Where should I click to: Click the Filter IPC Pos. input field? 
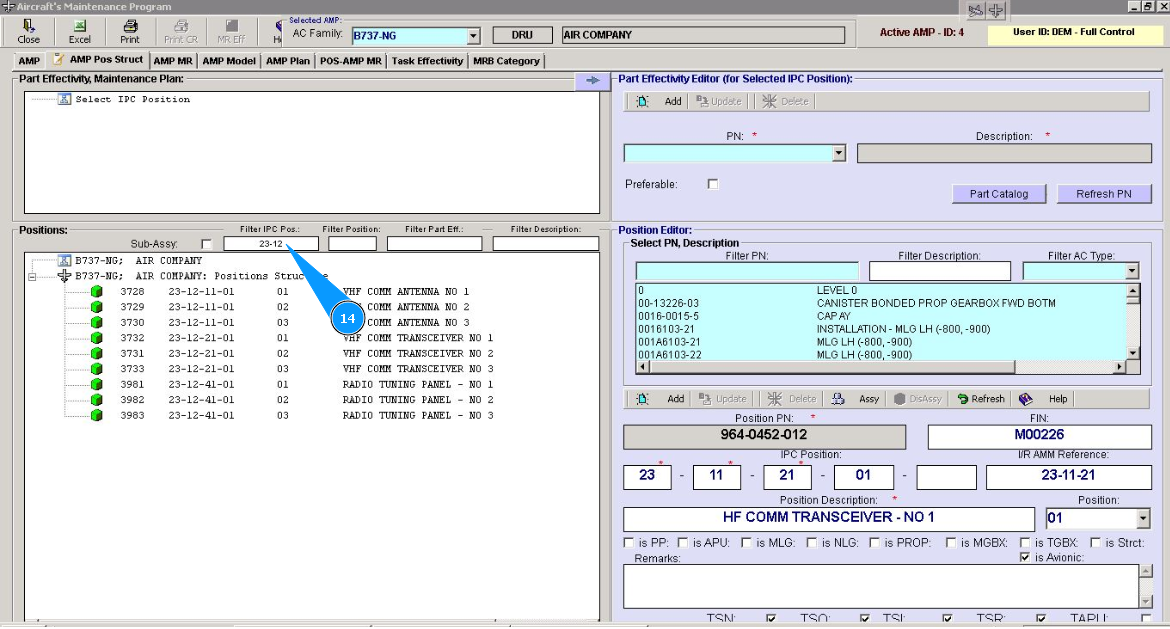tap(270, 244)
